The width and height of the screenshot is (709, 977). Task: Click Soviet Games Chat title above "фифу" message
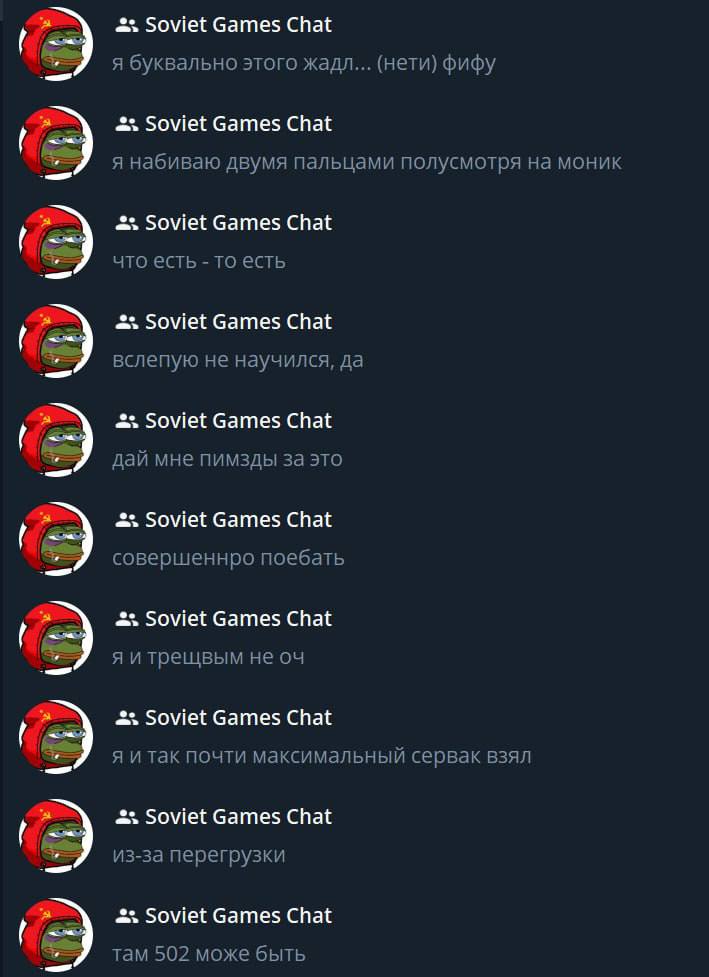pos(239,25)
